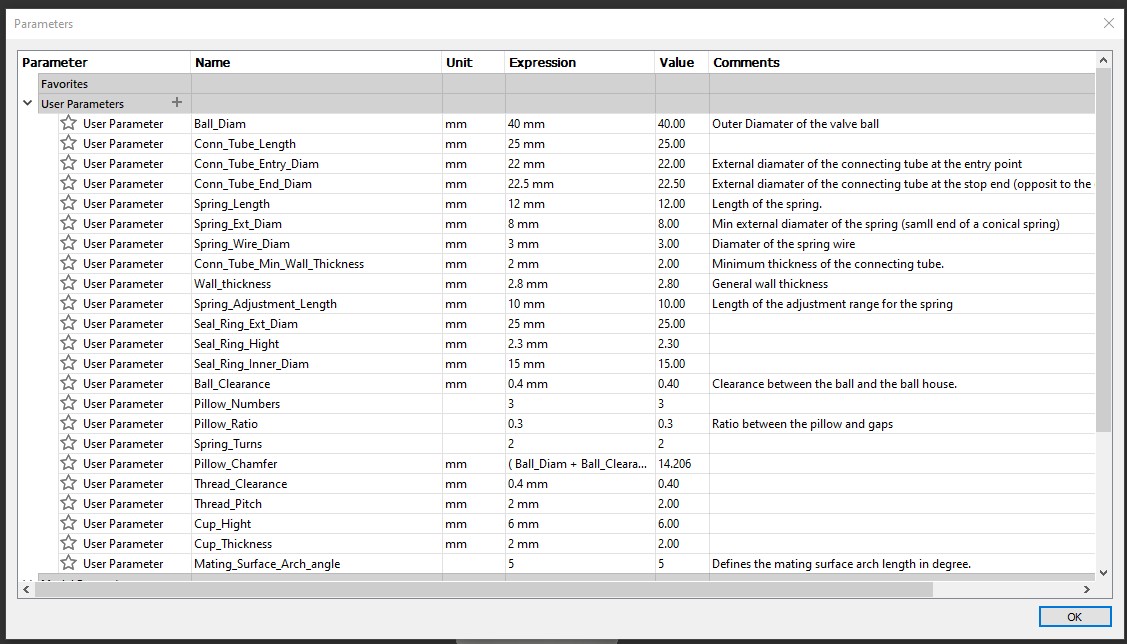Edit the Cup_Hight expression 6 mm
Viewport: 1127px width, 644px height.
(580, 523)
